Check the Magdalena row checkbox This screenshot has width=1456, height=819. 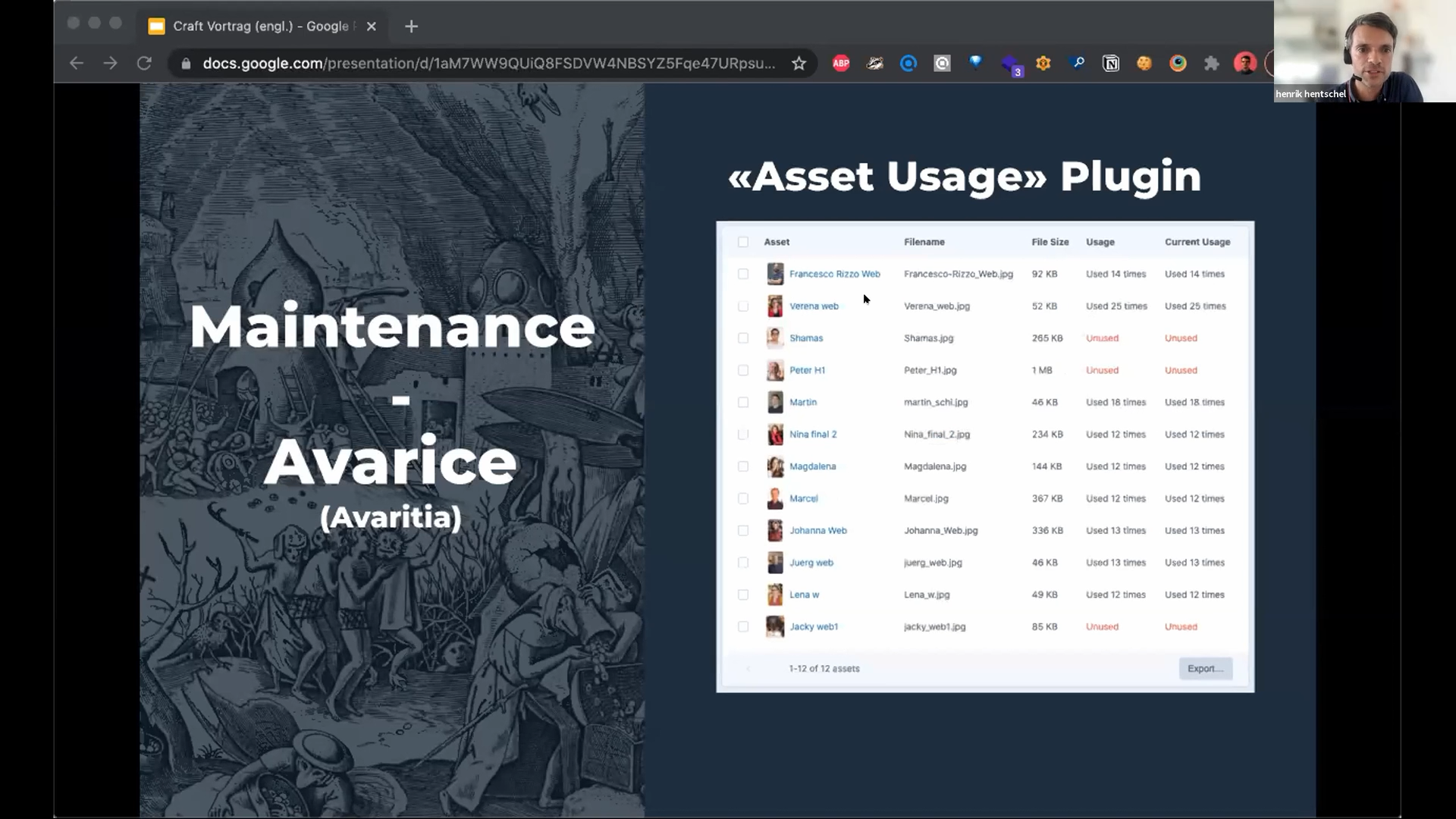click(743, 466)
